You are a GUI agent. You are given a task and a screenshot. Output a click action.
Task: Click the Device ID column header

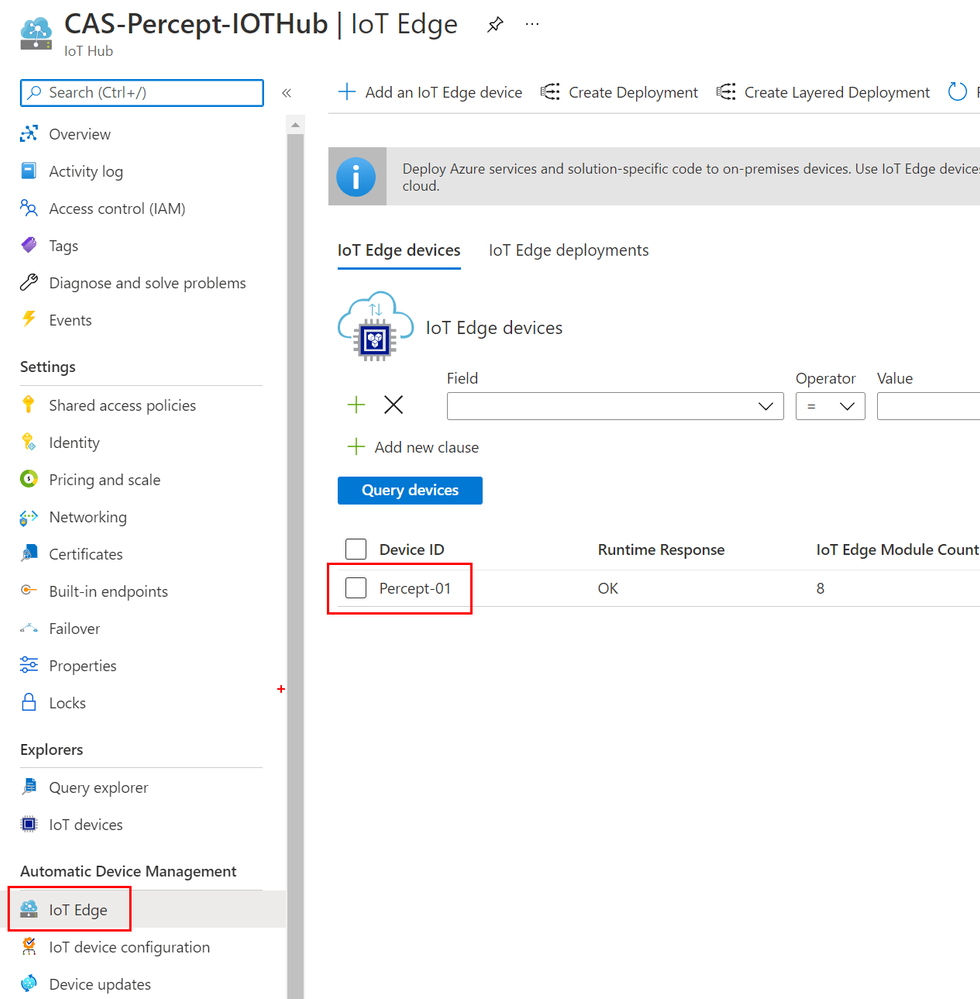click(x=412, y=549)
